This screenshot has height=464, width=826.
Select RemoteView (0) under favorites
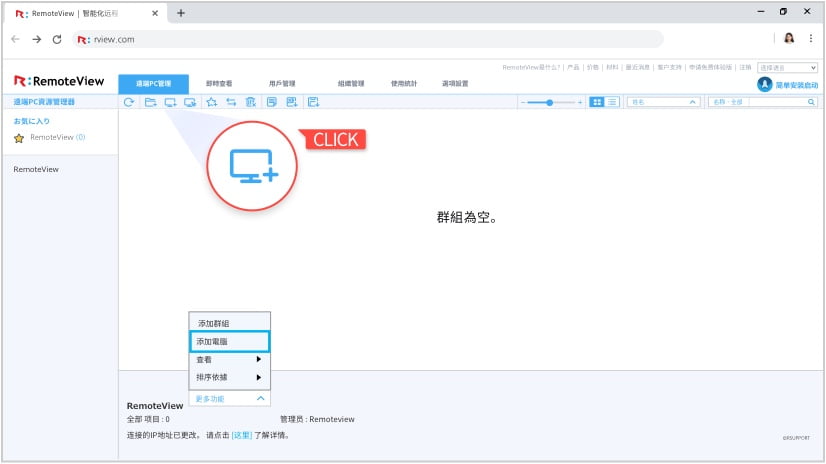pos(57,137)
